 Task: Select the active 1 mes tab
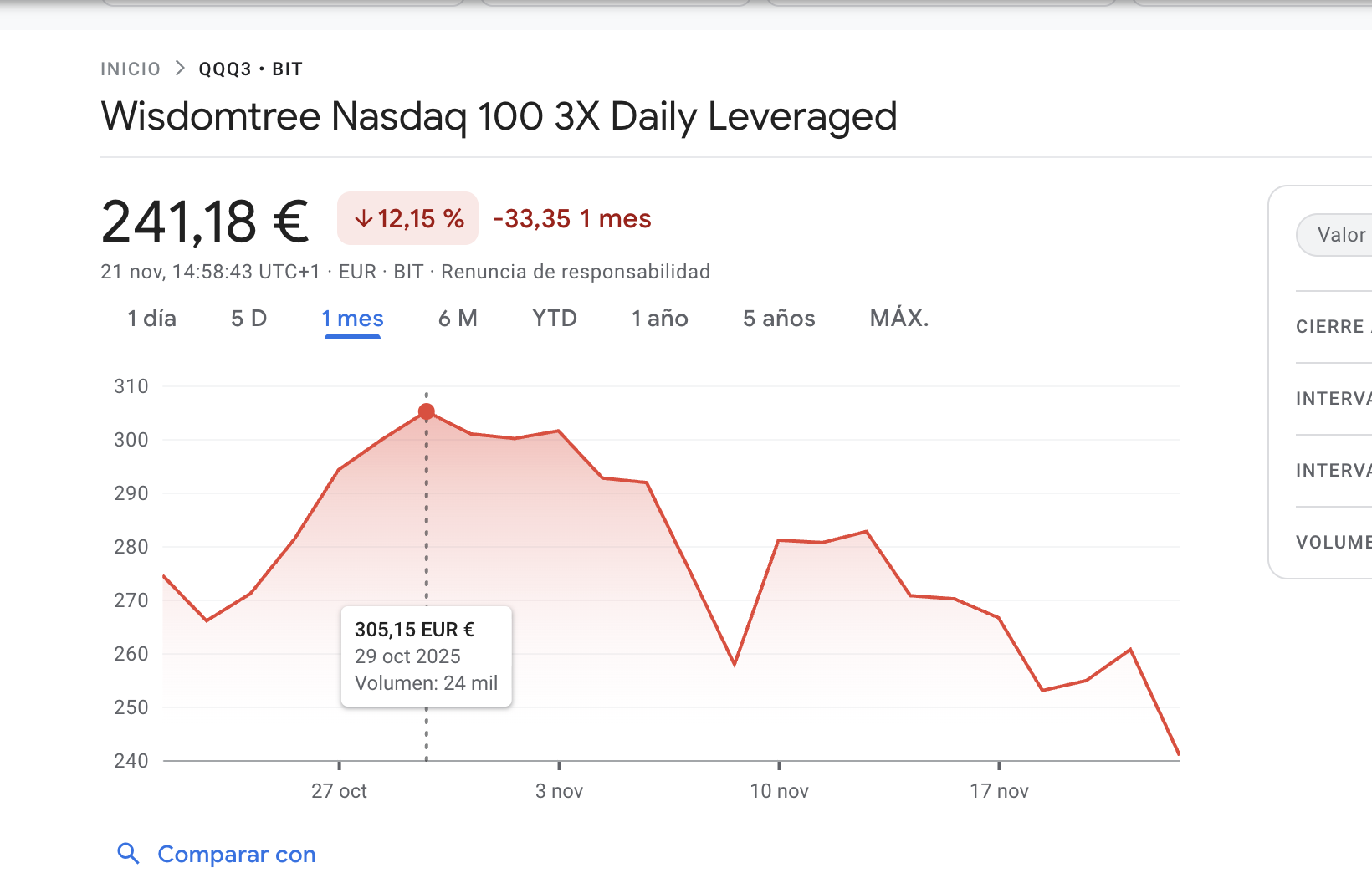352,319
